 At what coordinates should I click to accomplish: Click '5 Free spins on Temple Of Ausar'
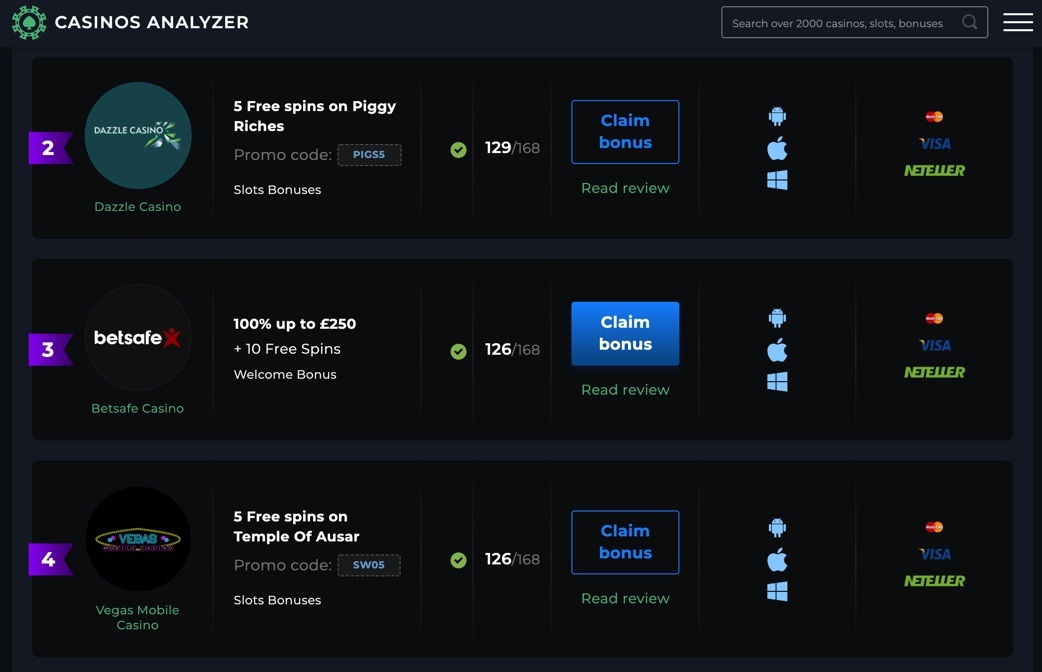296,526
